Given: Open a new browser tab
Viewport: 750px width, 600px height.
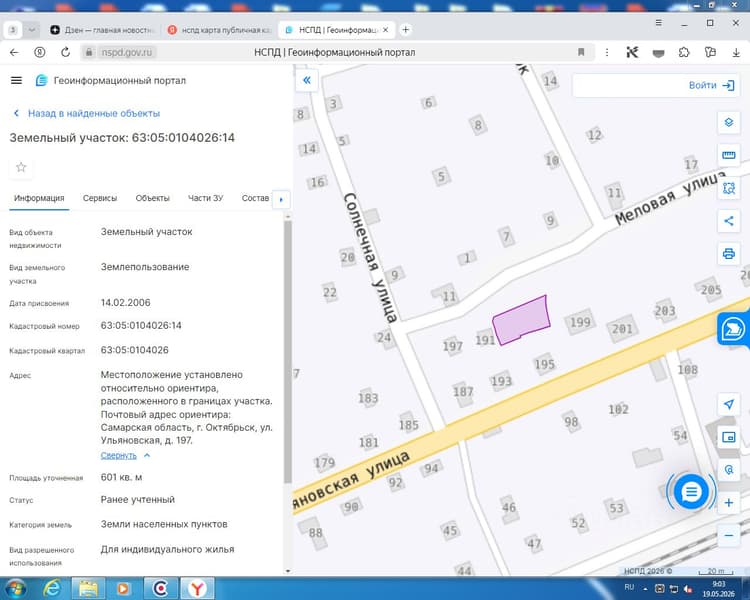Looking at the screenshot, I should click(x=406, y=30).
